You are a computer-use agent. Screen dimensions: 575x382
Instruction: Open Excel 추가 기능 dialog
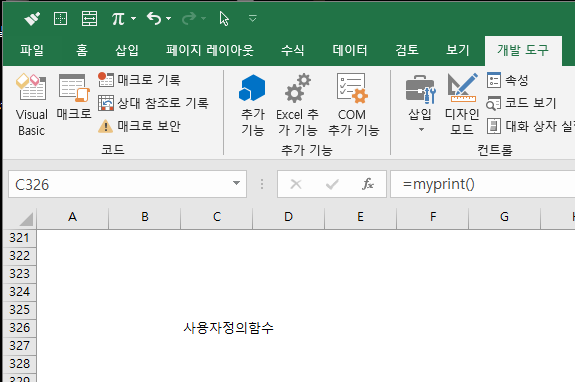[297, 104]
